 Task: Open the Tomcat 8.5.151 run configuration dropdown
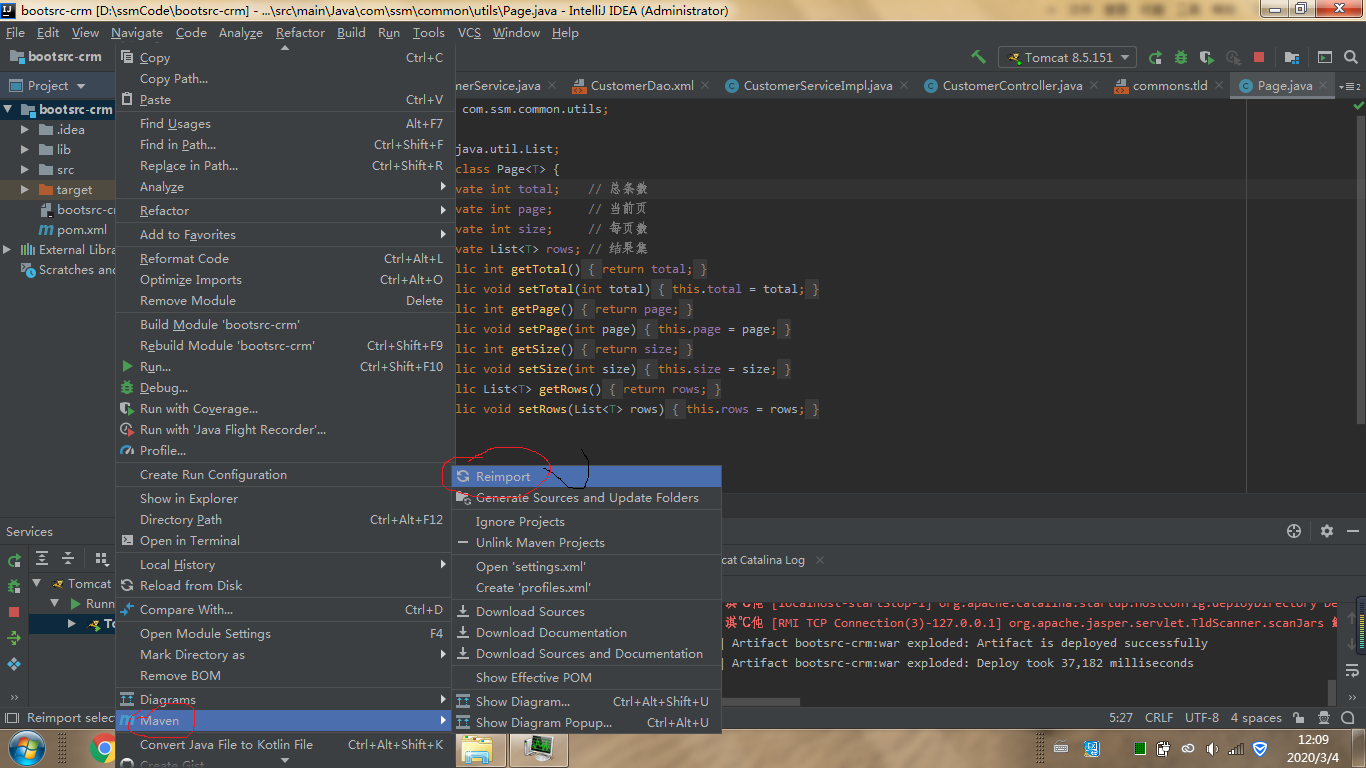point(1067,57)
